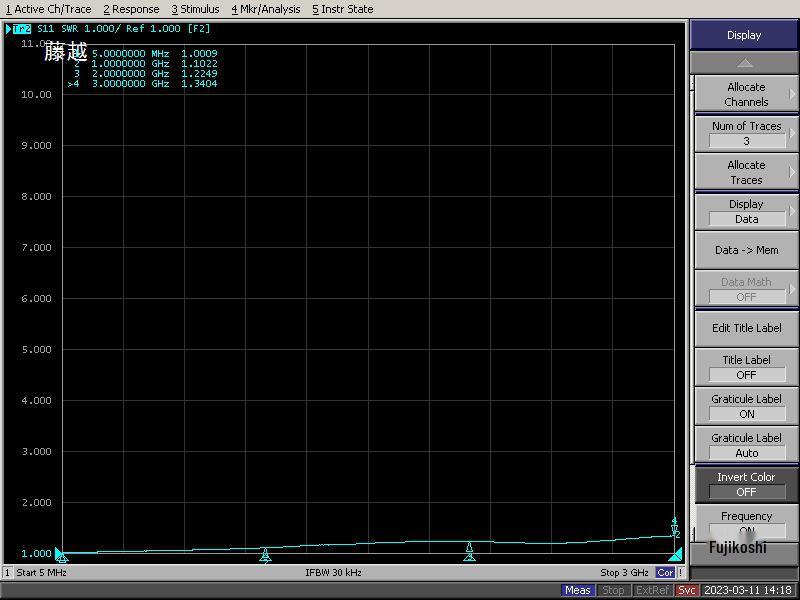Click the IFBW 30 kHz readout
This screenshot has width=800, height=600.
(x=333, y=572)
